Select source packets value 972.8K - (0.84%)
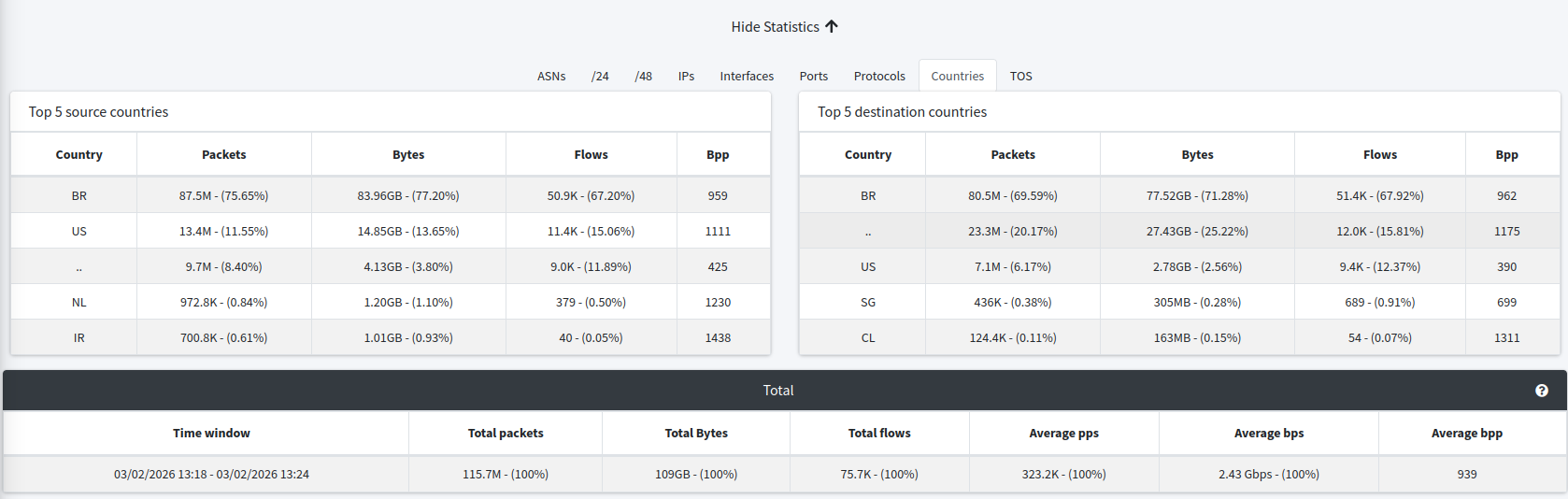Viewport: 1568px width, 499px height. coord(224,302)
